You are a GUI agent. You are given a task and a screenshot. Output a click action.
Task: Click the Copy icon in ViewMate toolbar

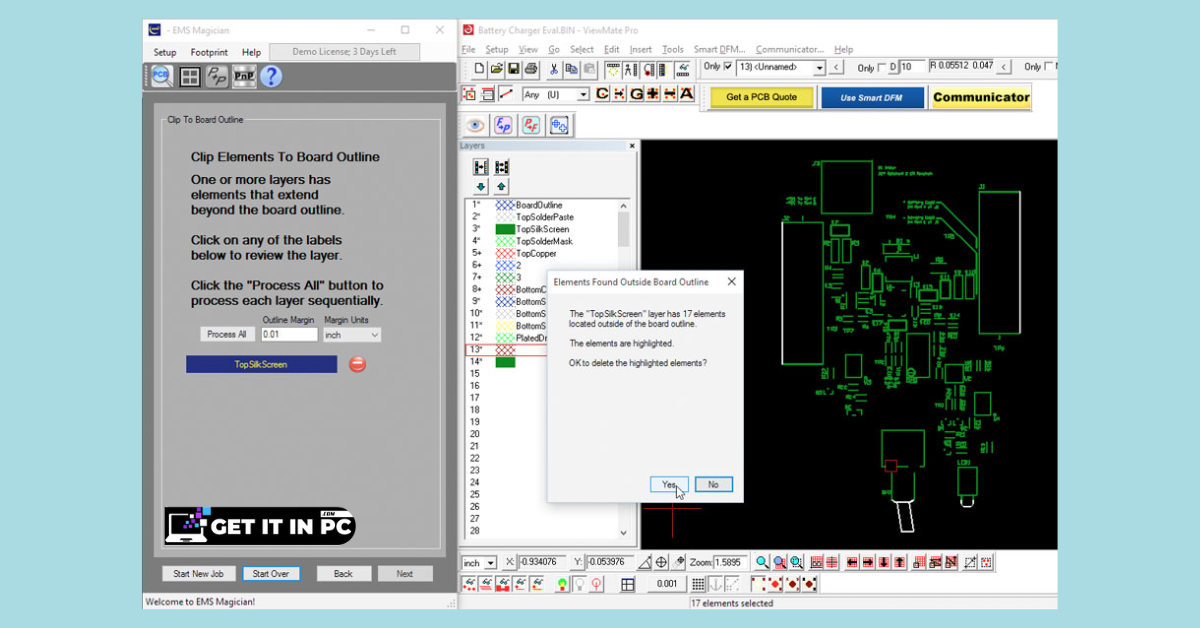tap(571, 69)
